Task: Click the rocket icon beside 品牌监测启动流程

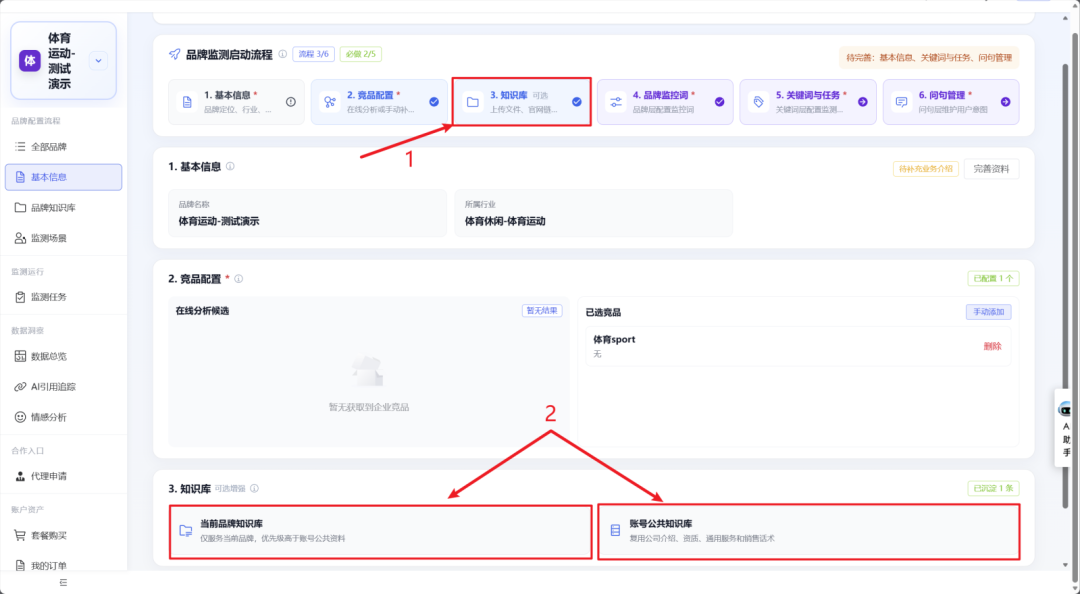Action: coord(175,54)
